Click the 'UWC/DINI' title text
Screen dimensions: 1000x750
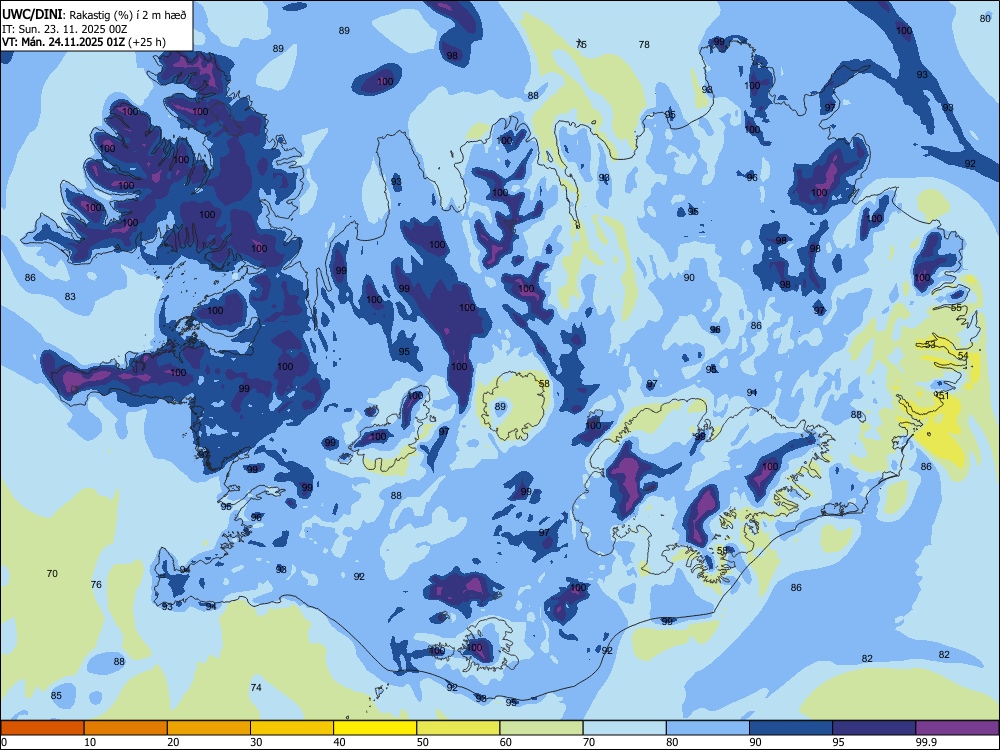(33, 14)
